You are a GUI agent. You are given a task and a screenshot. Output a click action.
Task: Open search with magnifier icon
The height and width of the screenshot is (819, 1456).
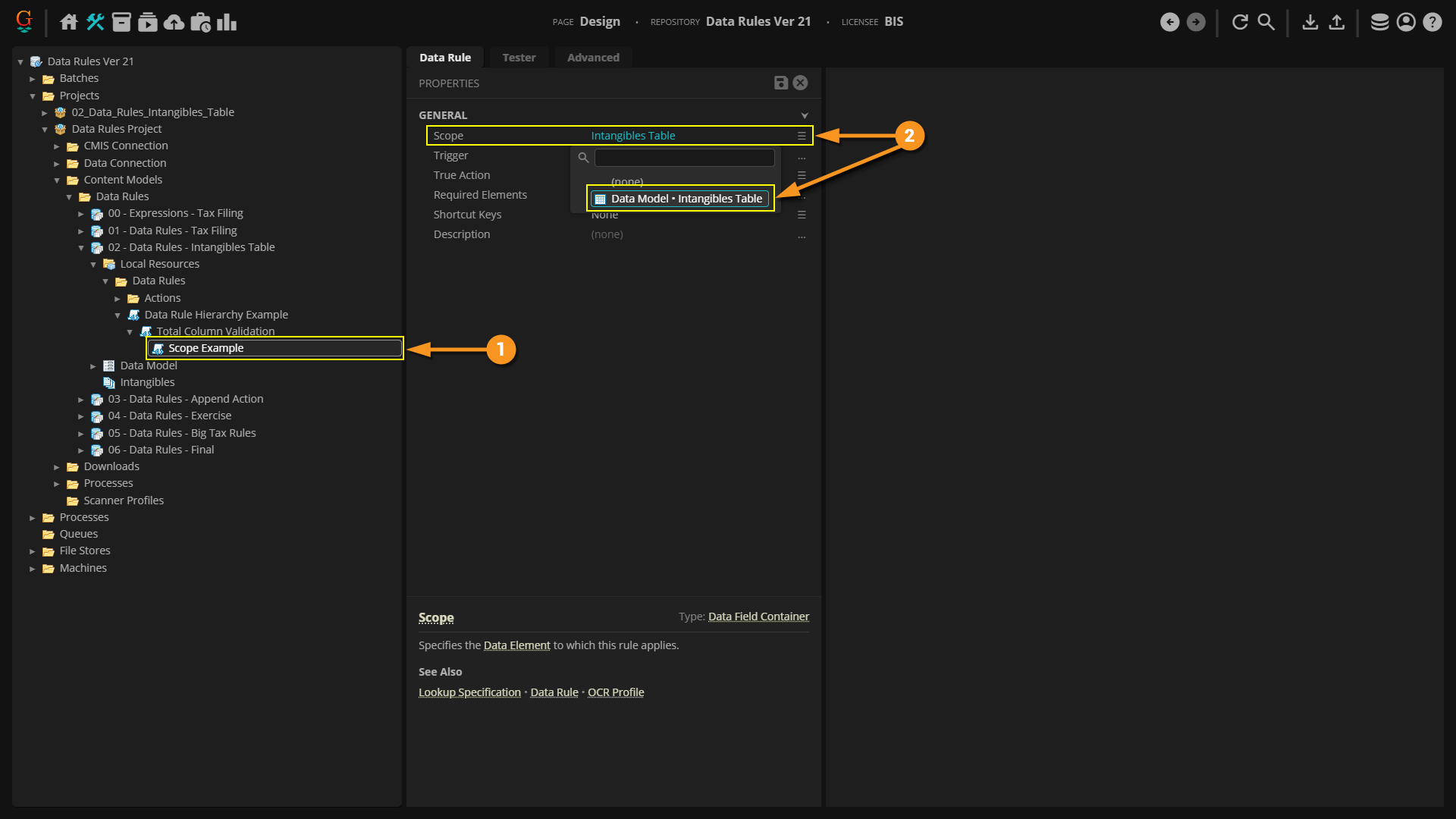pos(1266,22)
